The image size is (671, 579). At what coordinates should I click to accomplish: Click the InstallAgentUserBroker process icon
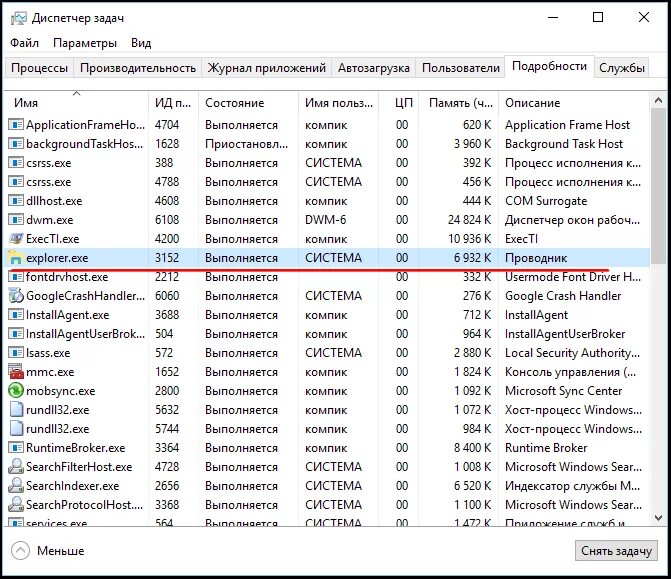pos(16,333)
